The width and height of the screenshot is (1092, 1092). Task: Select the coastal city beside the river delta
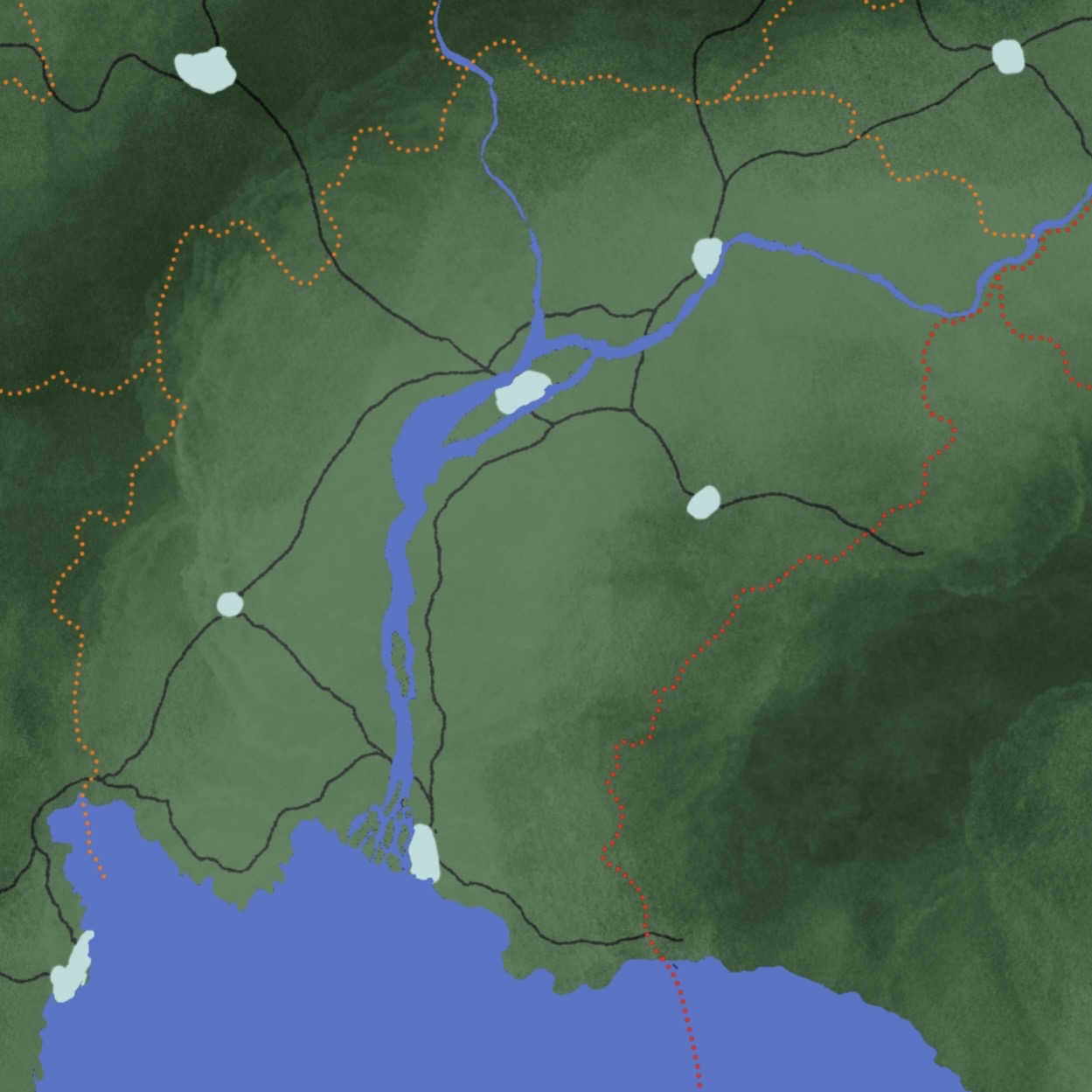[424, 851]
